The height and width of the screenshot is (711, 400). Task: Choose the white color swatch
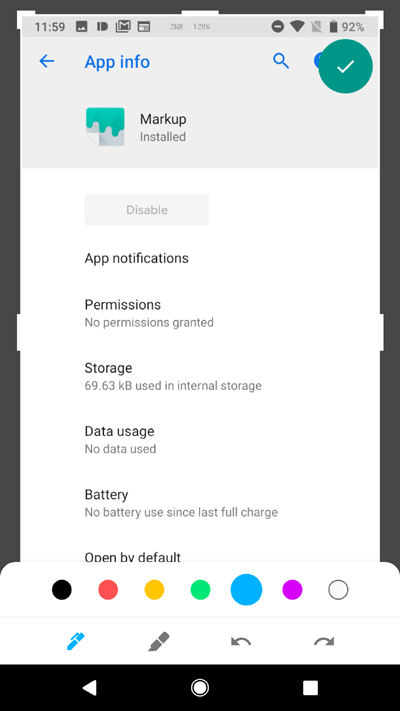pyautogui.click(x=338, y=590)
